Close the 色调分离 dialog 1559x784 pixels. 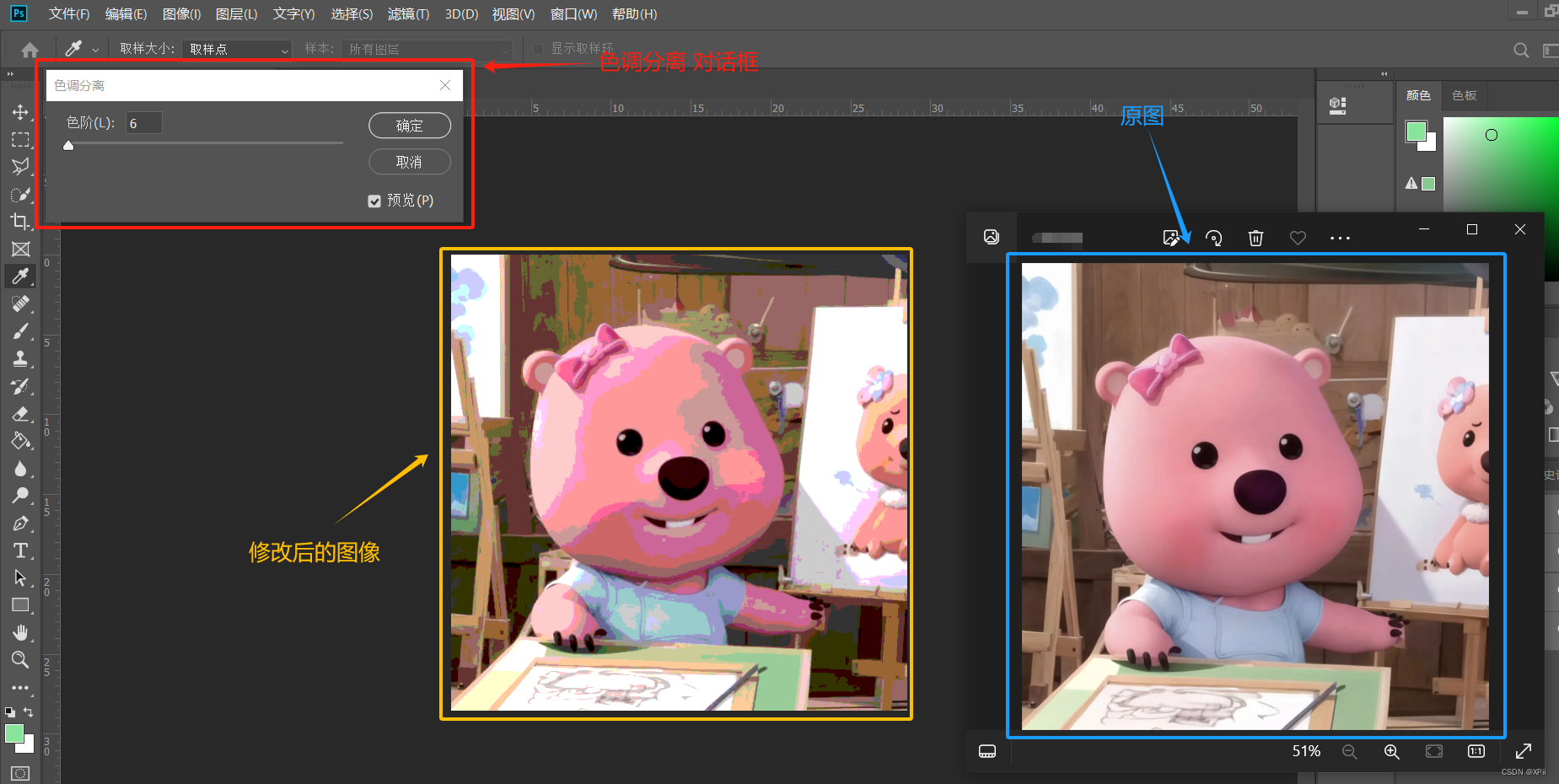pyautogui.click(x=445, y=85)
